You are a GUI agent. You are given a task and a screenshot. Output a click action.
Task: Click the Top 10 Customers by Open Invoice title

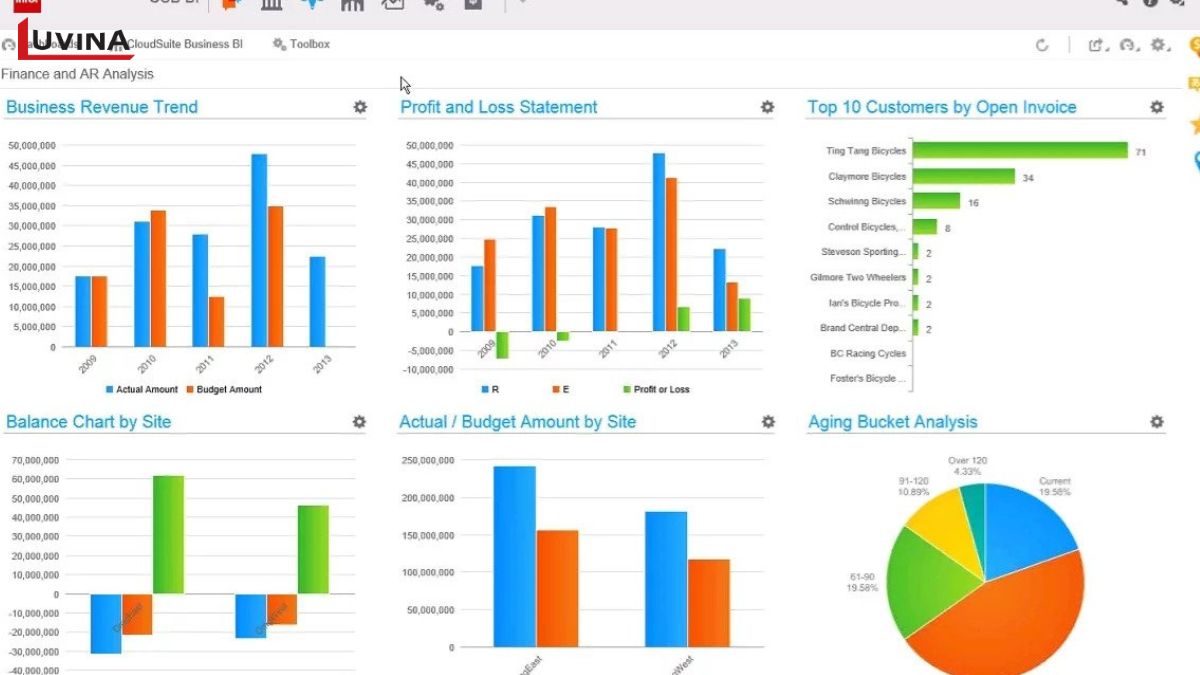coord(941,107)
